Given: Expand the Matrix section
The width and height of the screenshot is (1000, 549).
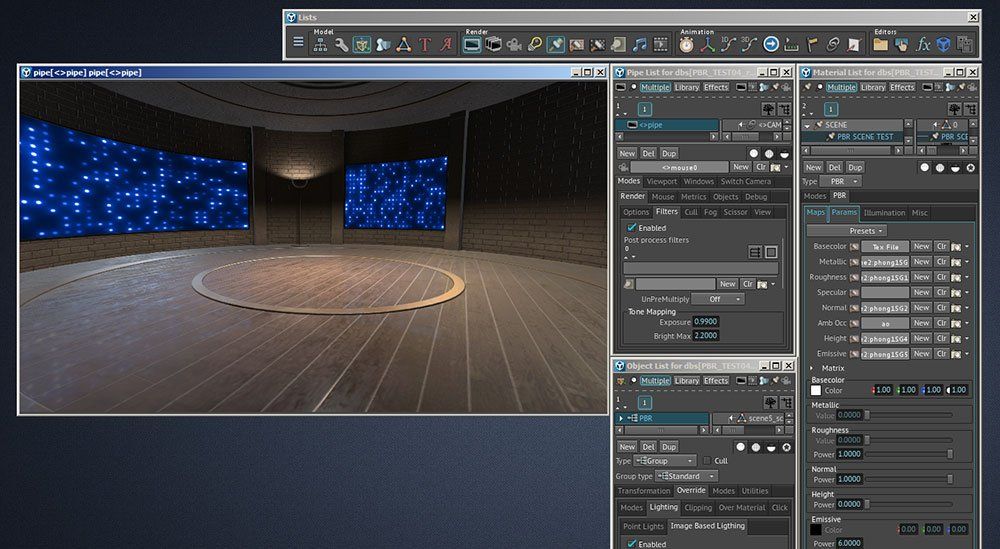Looking at the screenshot, I should pyautogui.click(x=811, y=368).
